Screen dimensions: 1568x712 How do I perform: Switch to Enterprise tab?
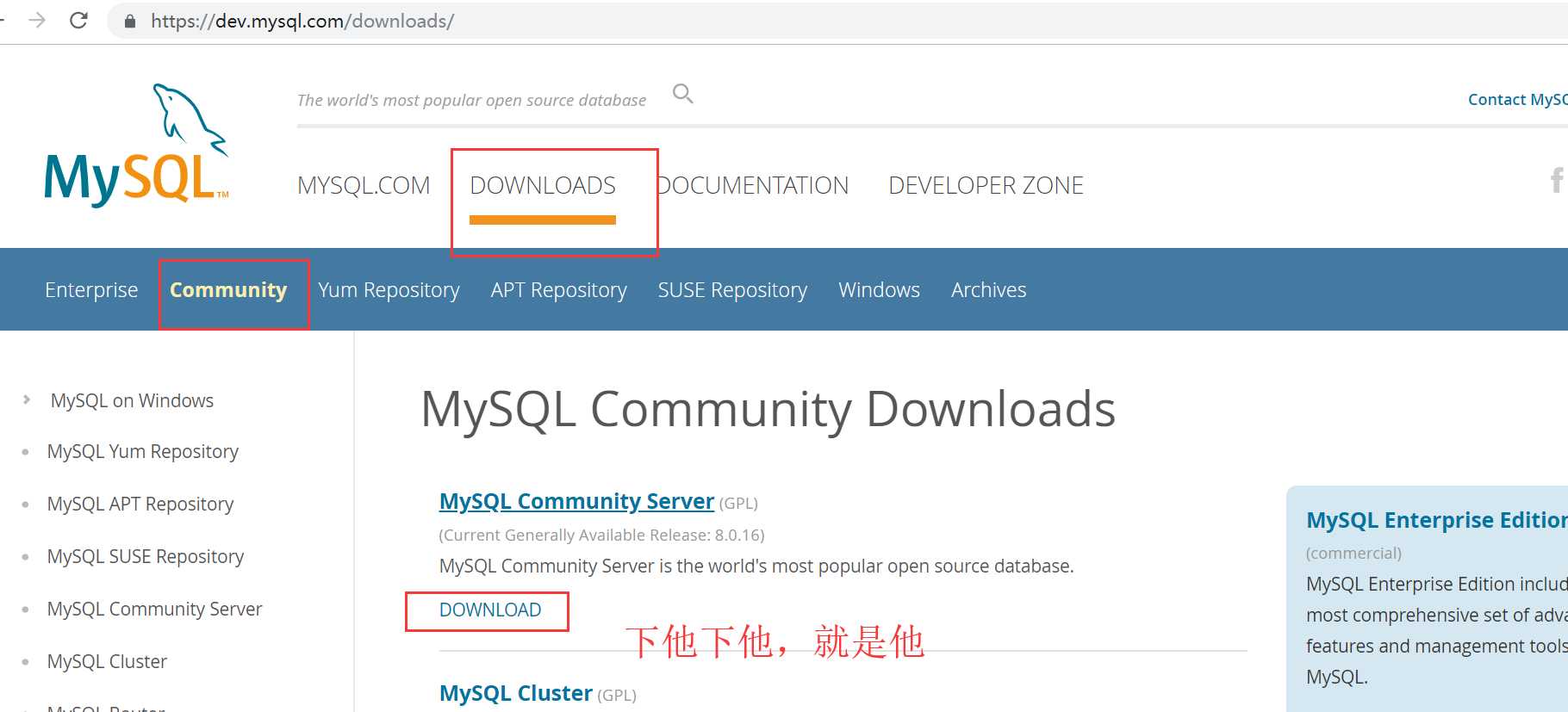click(91, 290)
